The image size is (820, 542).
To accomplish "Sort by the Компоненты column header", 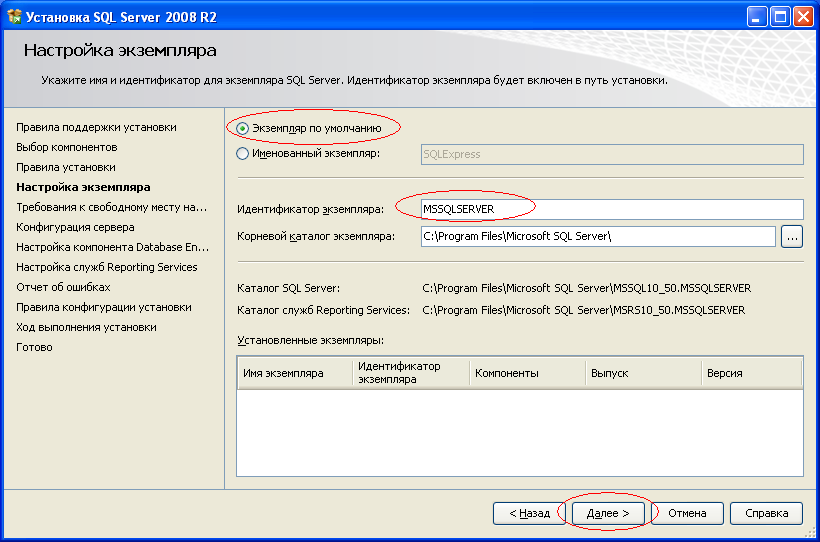I will point(528,373).
